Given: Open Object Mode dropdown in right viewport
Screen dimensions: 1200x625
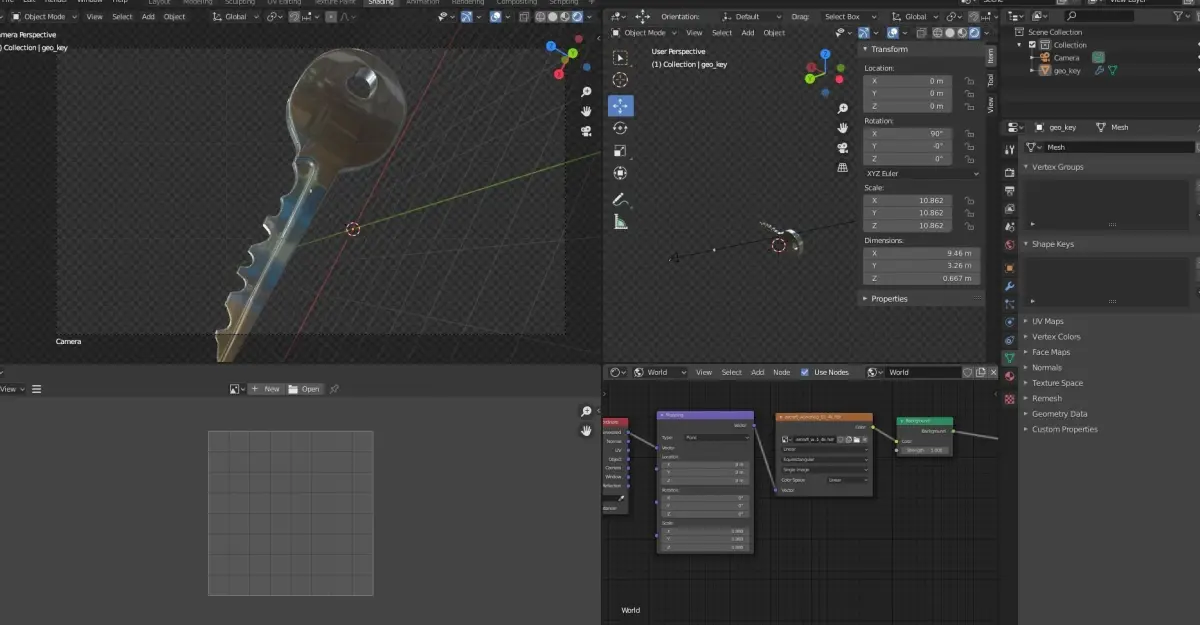Looking at the screenshot, I should [645, 33].
